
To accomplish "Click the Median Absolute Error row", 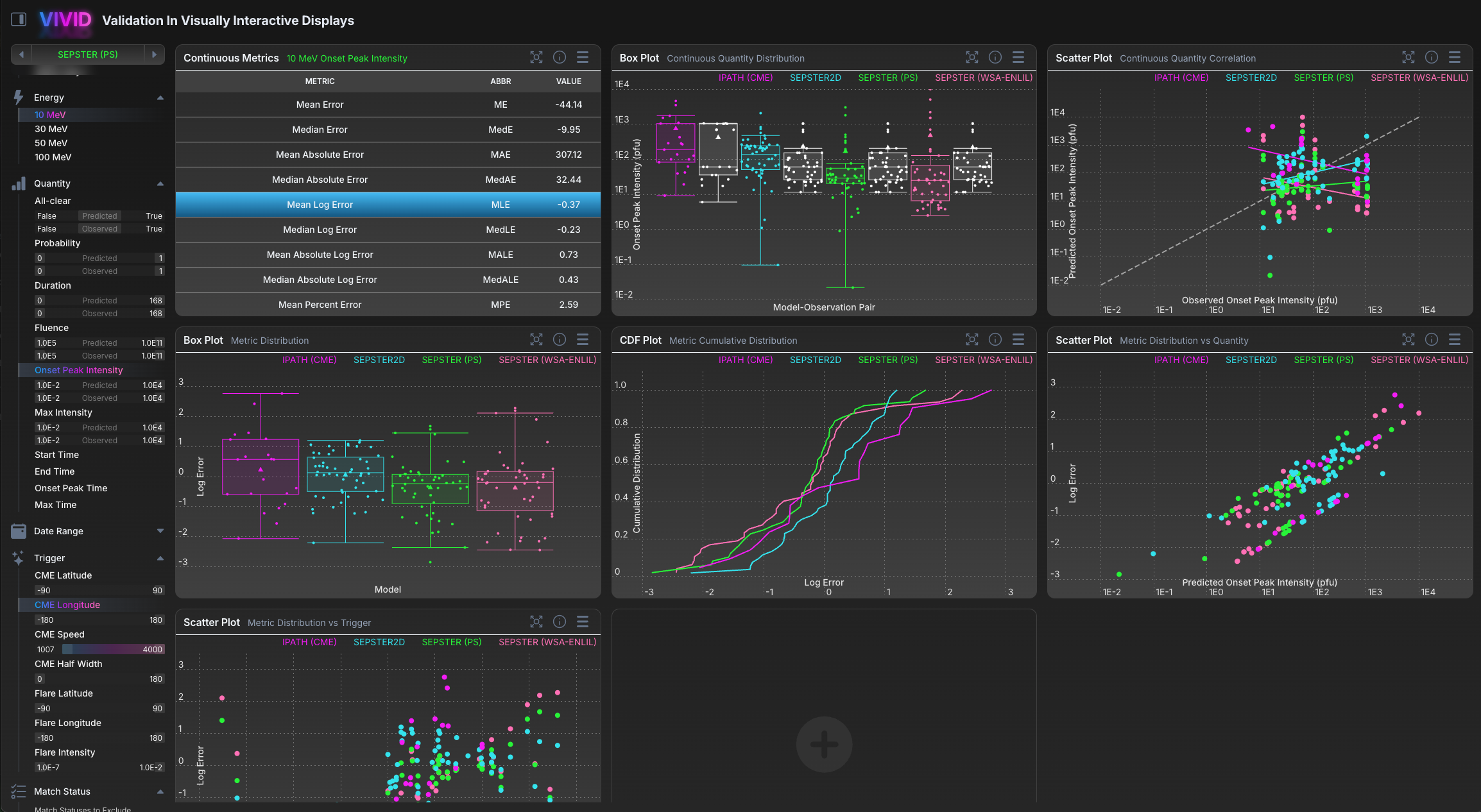I will pos(388,180).
